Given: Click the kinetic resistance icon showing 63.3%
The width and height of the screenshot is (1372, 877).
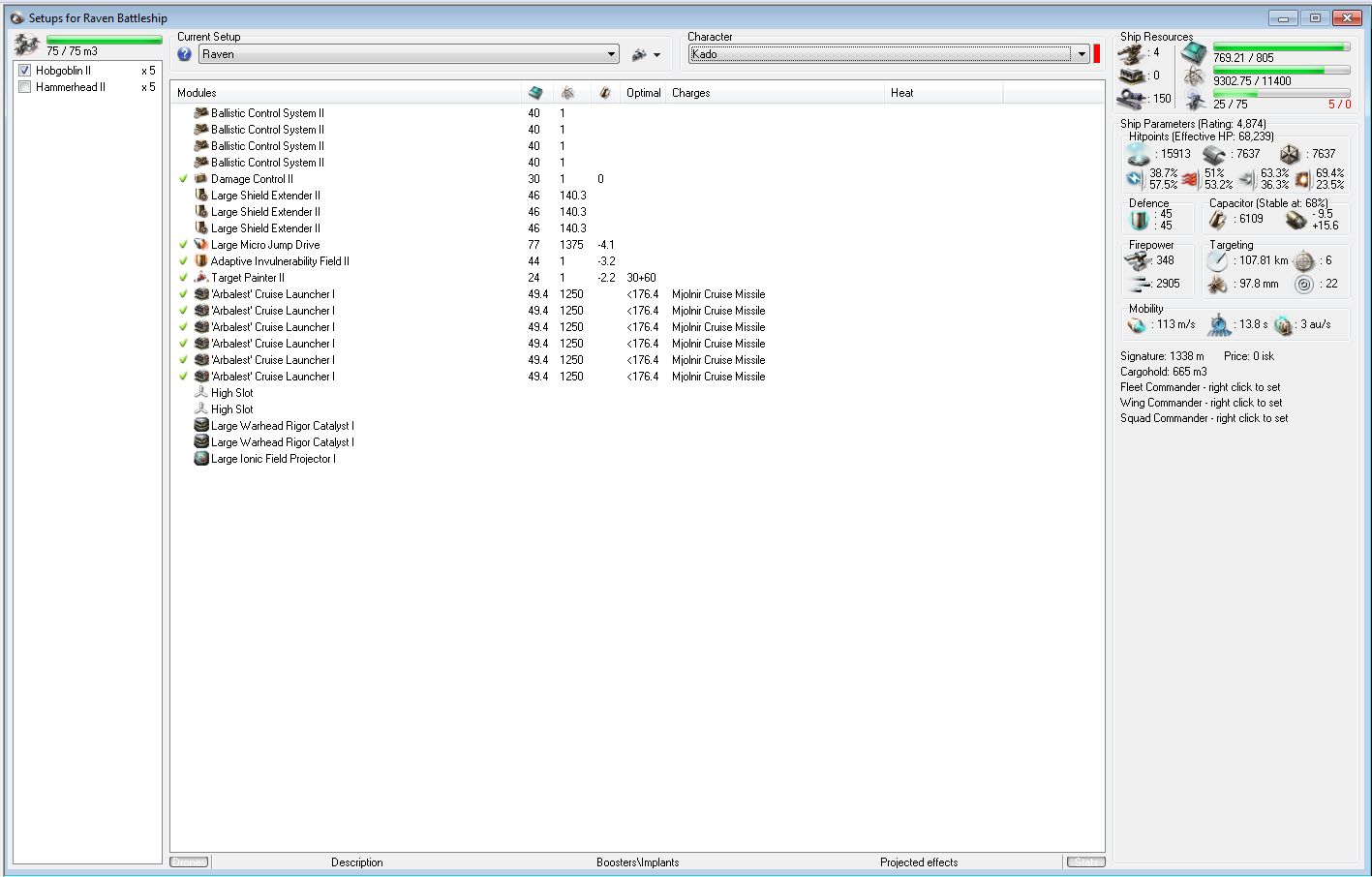Looking at the screenshot, I should [1246, 179].
